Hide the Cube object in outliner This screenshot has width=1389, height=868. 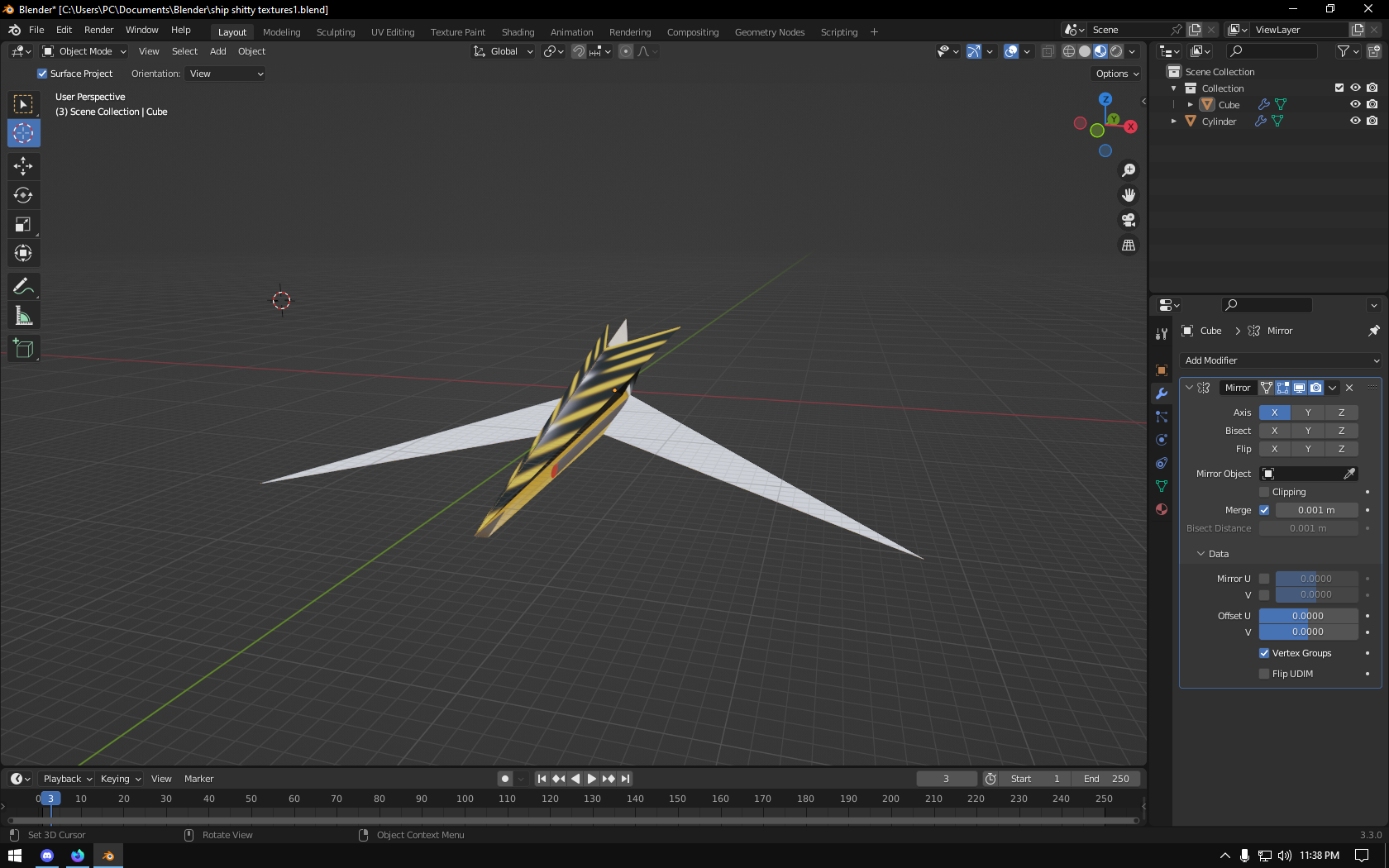(1355, 104)
